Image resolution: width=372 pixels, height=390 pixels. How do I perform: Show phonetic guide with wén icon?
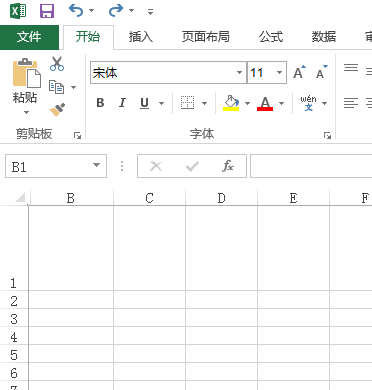pyautogui.click(x=308, y=103)
